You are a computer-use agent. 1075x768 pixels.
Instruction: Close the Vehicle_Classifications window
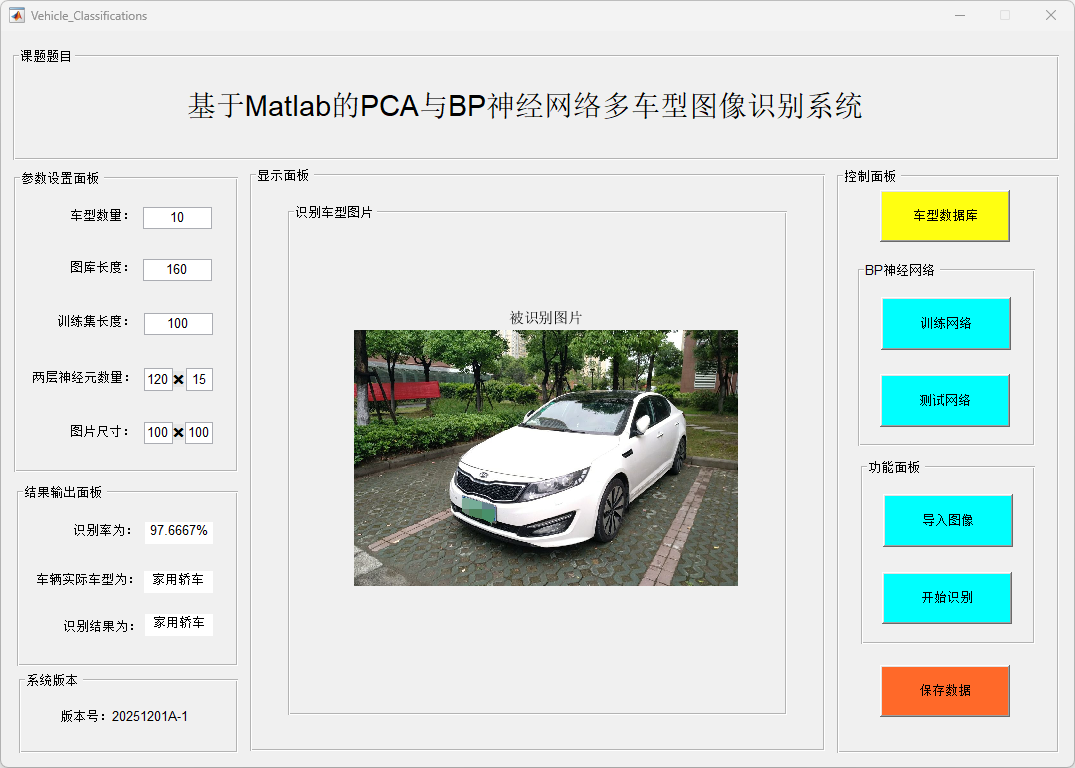tap(1050, 15)
